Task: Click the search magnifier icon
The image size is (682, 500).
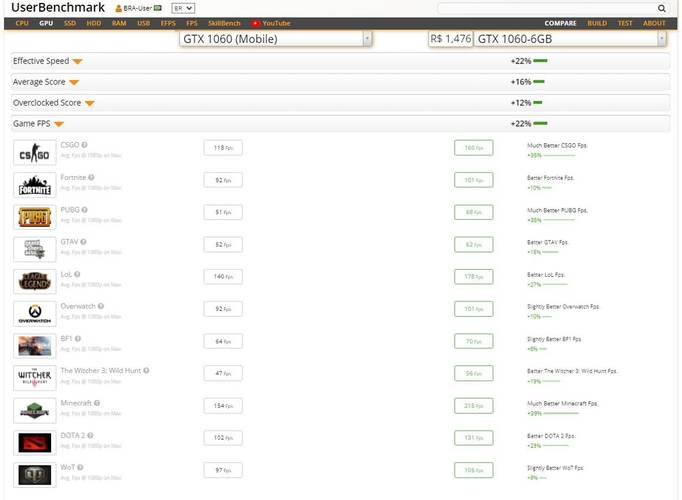Action: 662,8
